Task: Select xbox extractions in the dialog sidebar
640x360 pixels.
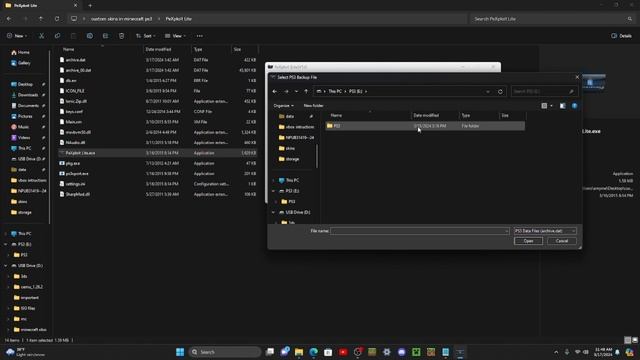Action: pos(296,127)
